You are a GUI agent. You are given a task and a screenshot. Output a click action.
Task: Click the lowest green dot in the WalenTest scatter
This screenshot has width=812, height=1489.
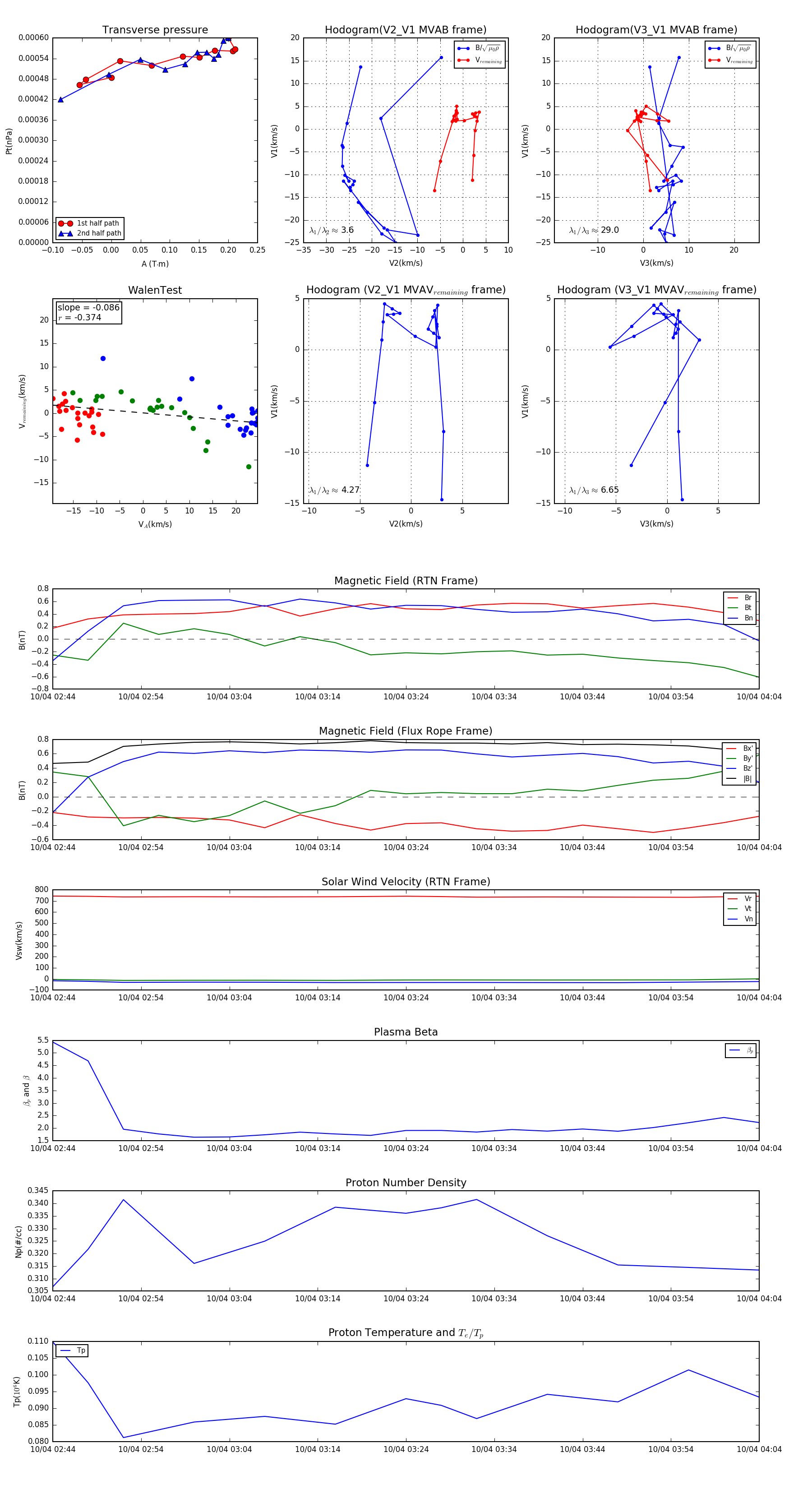249,467
